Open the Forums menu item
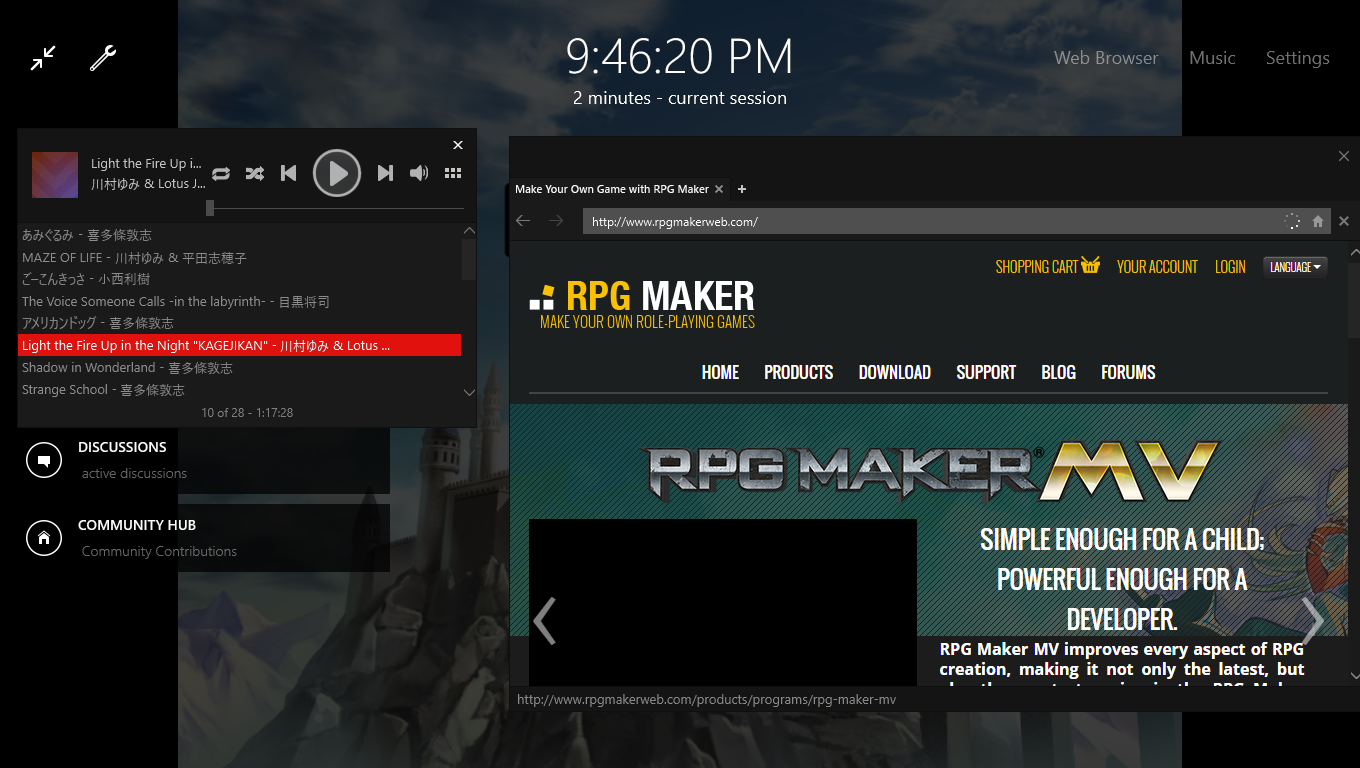The image size is (1360, 768). tap(1128, 372)
